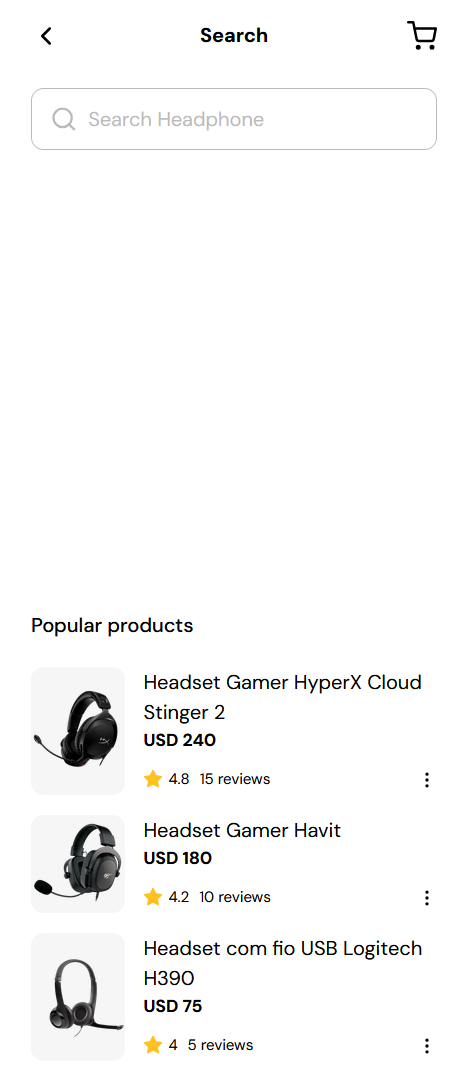
Task: Open Headset com fio USB Logitech H390
Action: click(x=283, y=963)
